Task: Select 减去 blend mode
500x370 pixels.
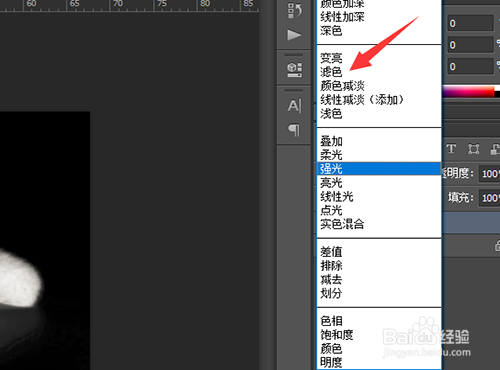Action: coord(379,279)
